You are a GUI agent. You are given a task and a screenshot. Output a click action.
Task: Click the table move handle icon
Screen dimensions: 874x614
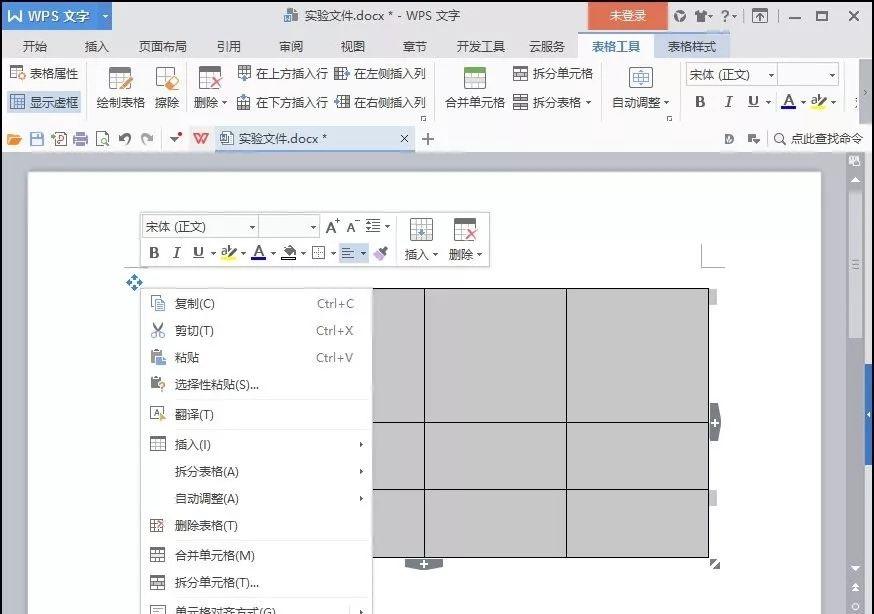(134, 283)
